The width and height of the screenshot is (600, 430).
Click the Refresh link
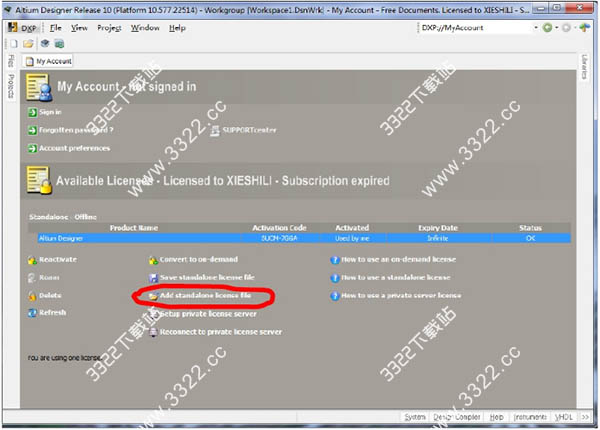[52, 313]
